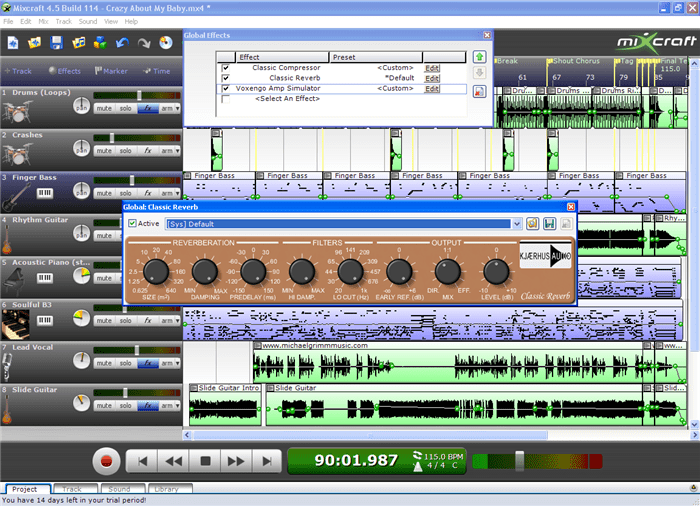Expand arm dropdown on Slide Guitar track
Screen dimensions: 700x506
pyautogui.click(x=177, y=406)
